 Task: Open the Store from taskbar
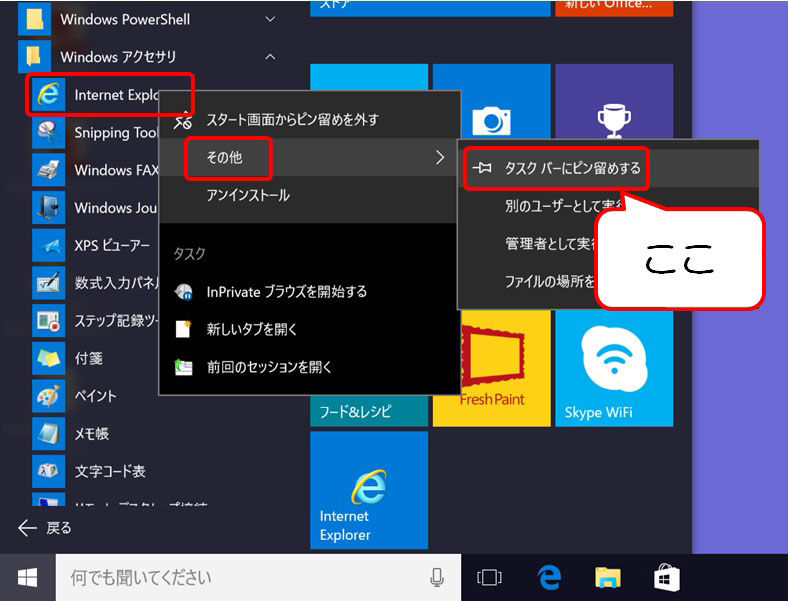(667, 577)
